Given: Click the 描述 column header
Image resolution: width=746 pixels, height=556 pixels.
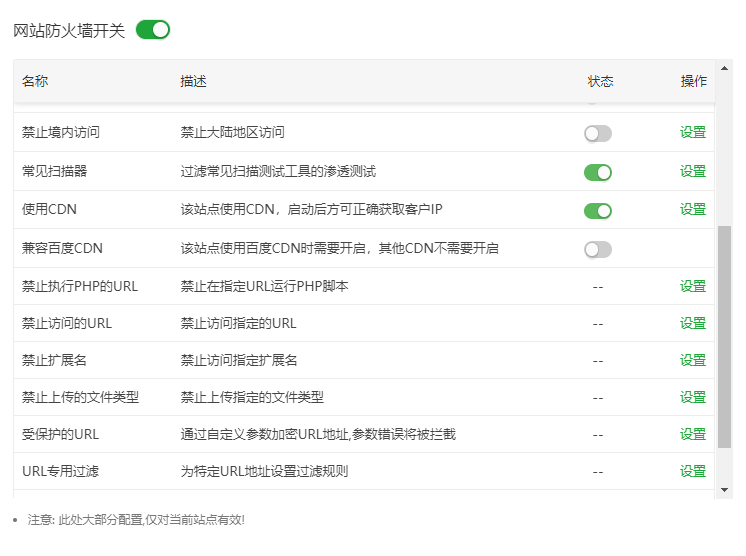Looking at the screenshot, I should coord(194,81).
